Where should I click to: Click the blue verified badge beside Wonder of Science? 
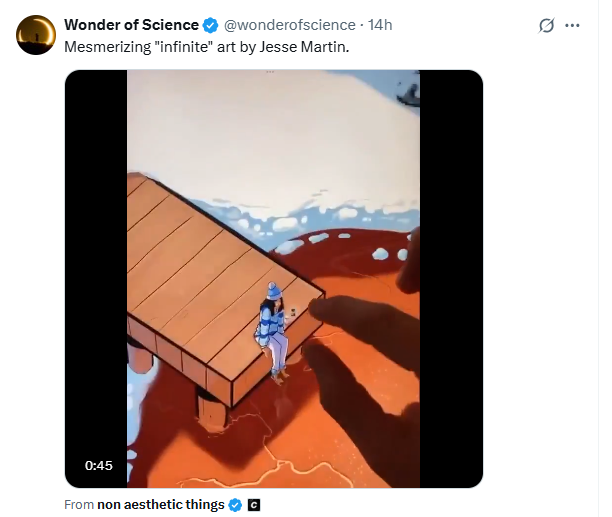click(210, 25)
